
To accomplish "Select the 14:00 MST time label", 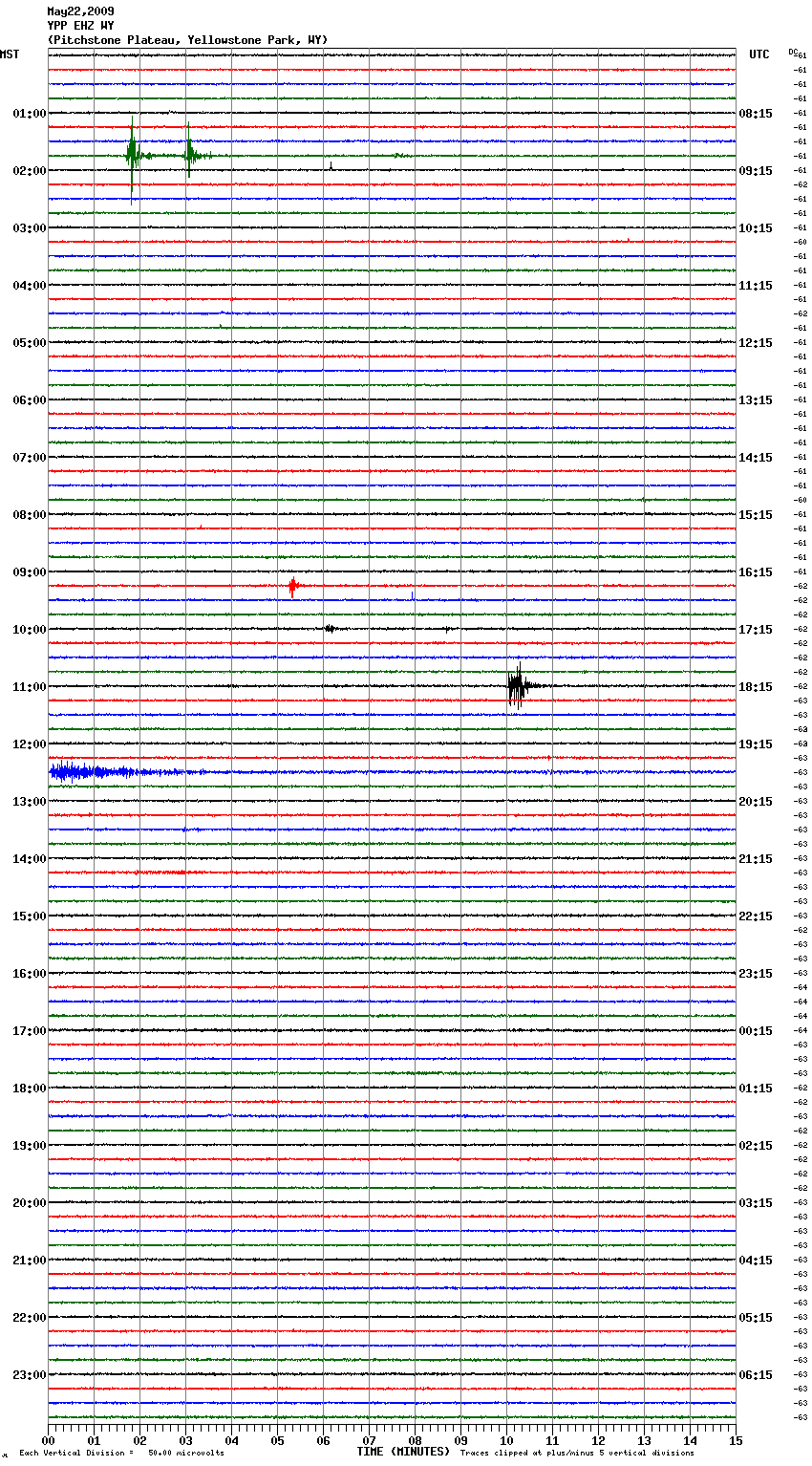I will [29, 859].
